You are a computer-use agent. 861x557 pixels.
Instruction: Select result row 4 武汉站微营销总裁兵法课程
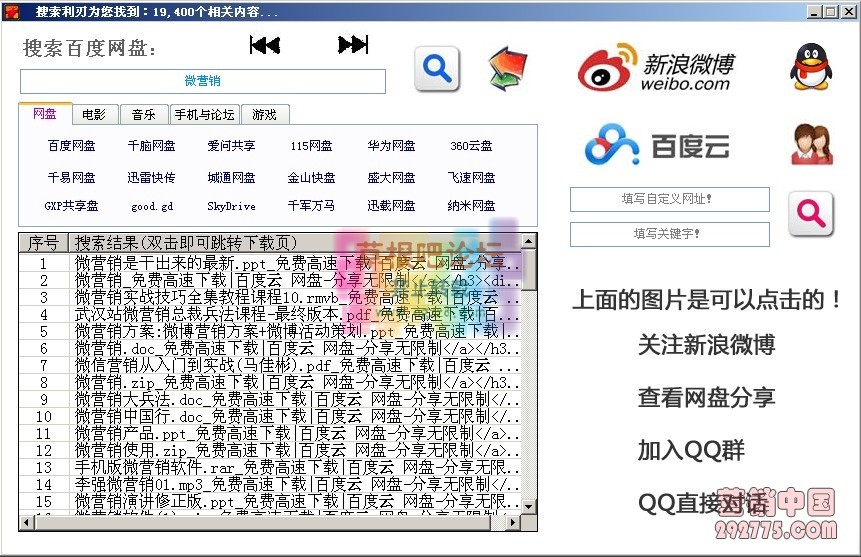click(x=270, y=314)
